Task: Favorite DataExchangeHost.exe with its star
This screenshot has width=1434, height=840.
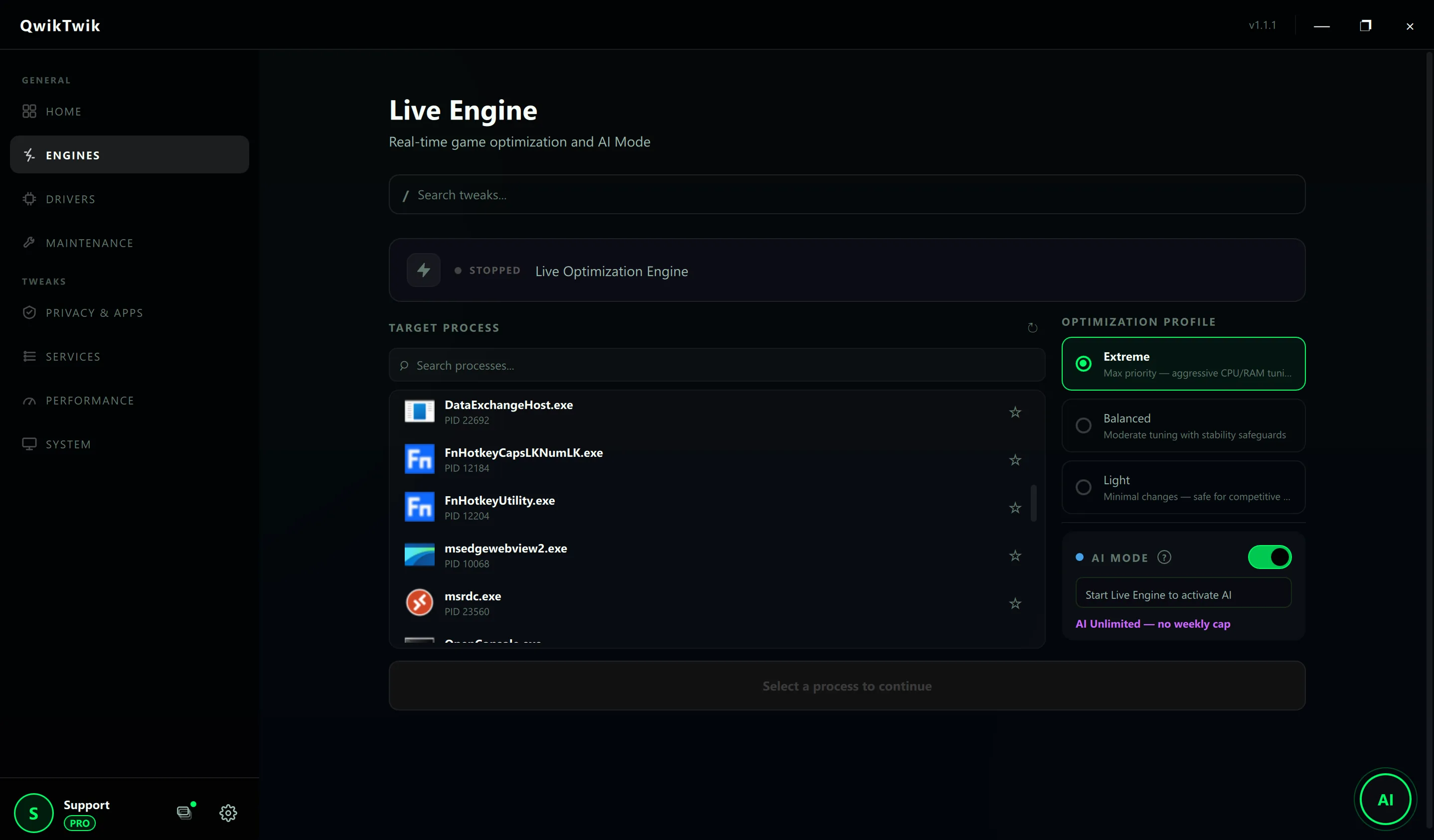Action: (1015, 413)
